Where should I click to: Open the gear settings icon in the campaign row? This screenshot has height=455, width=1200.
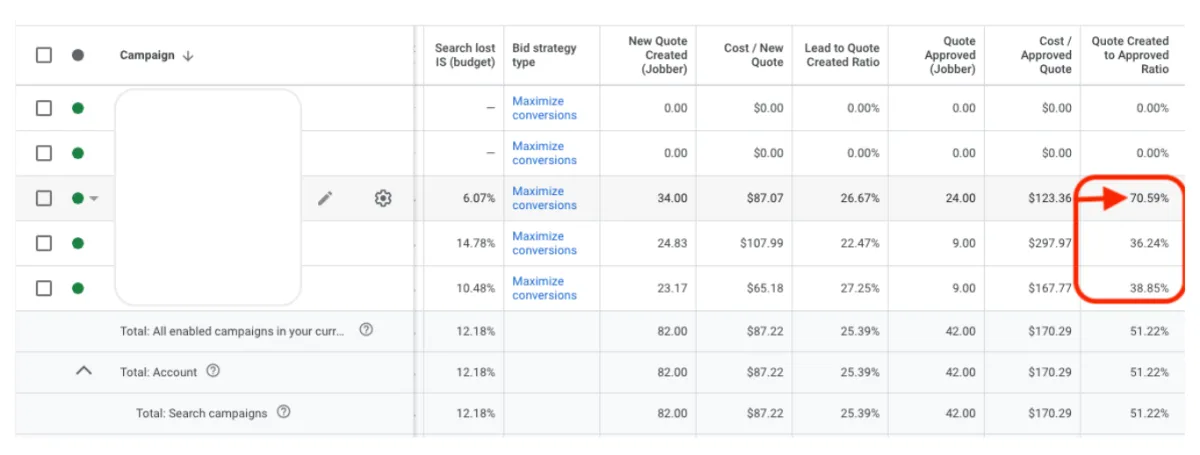click(382, 199)
